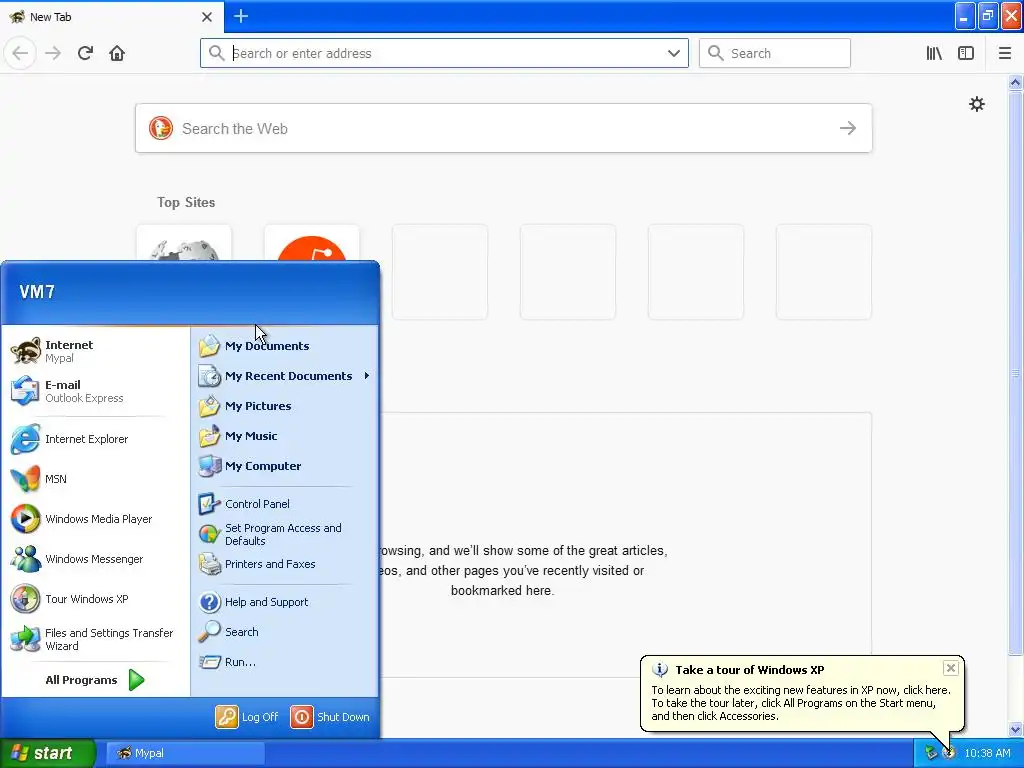
Task: Open the Wikipedia top site tile
Action: click(x=184, y=243)
